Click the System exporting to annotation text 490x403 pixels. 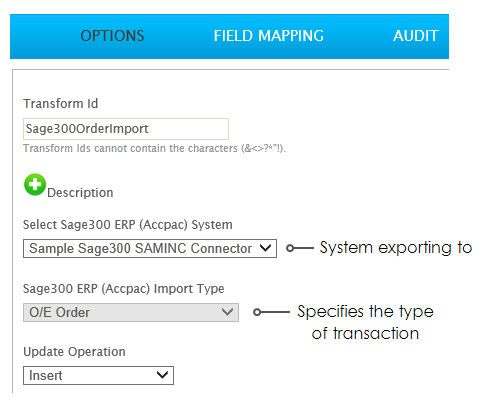pos(396,248)
